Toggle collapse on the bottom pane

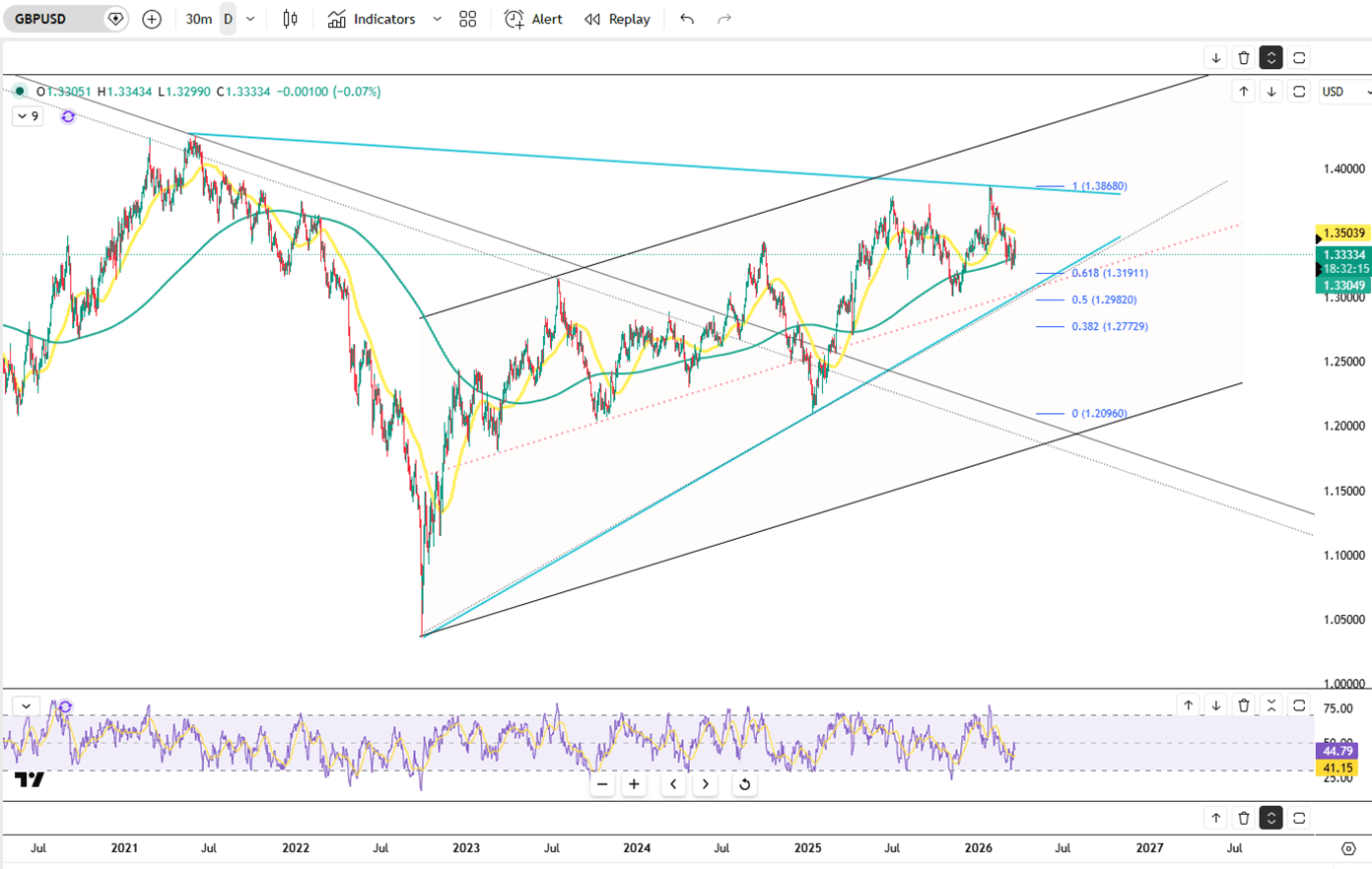1271,818
